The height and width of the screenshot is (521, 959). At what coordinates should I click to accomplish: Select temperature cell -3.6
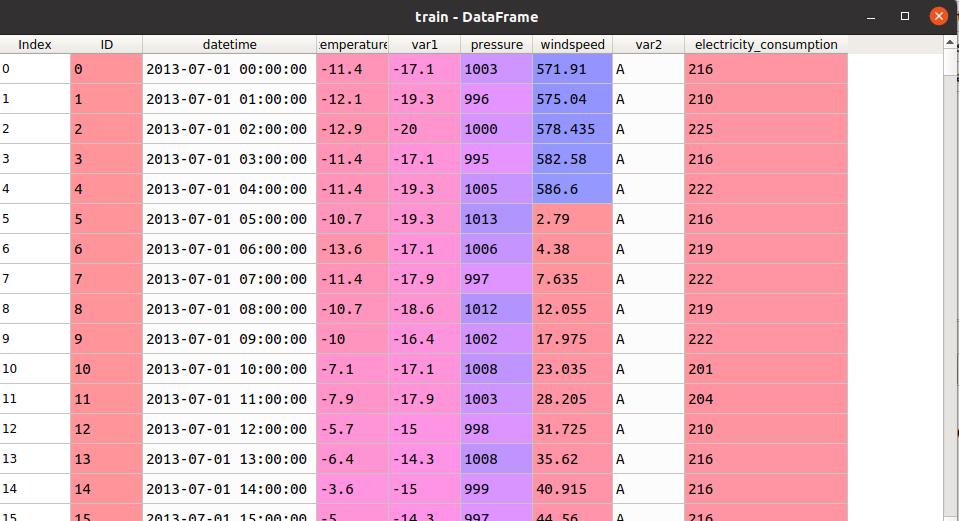(x=352, y=489)
